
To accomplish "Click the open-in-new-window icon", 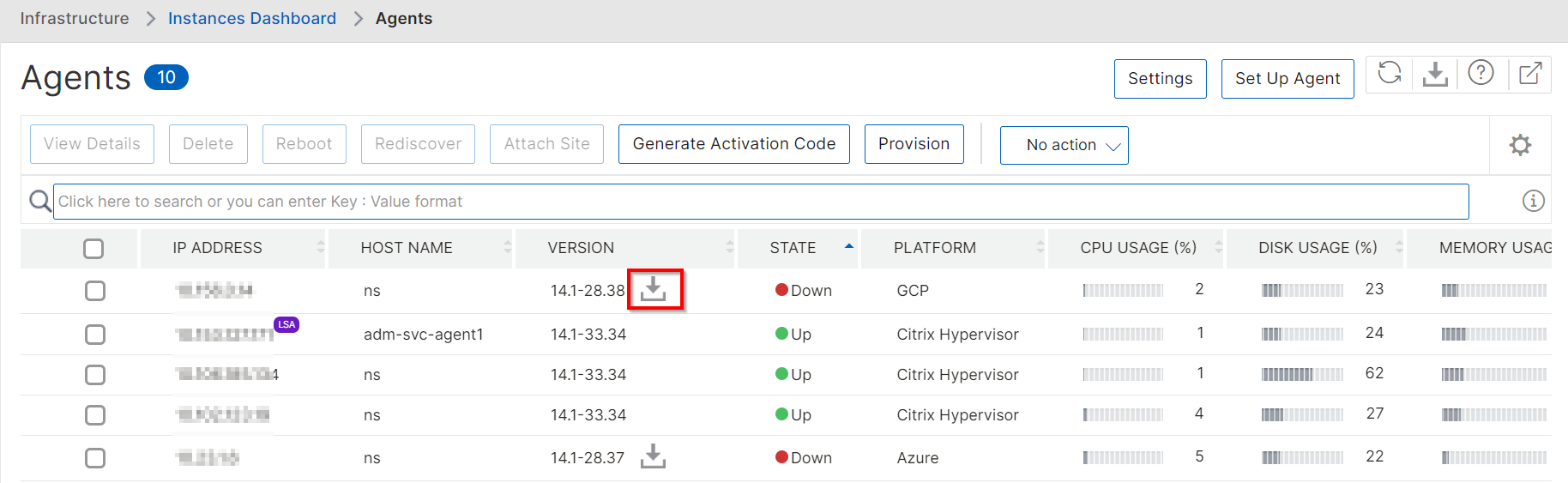I will 1530,73.
